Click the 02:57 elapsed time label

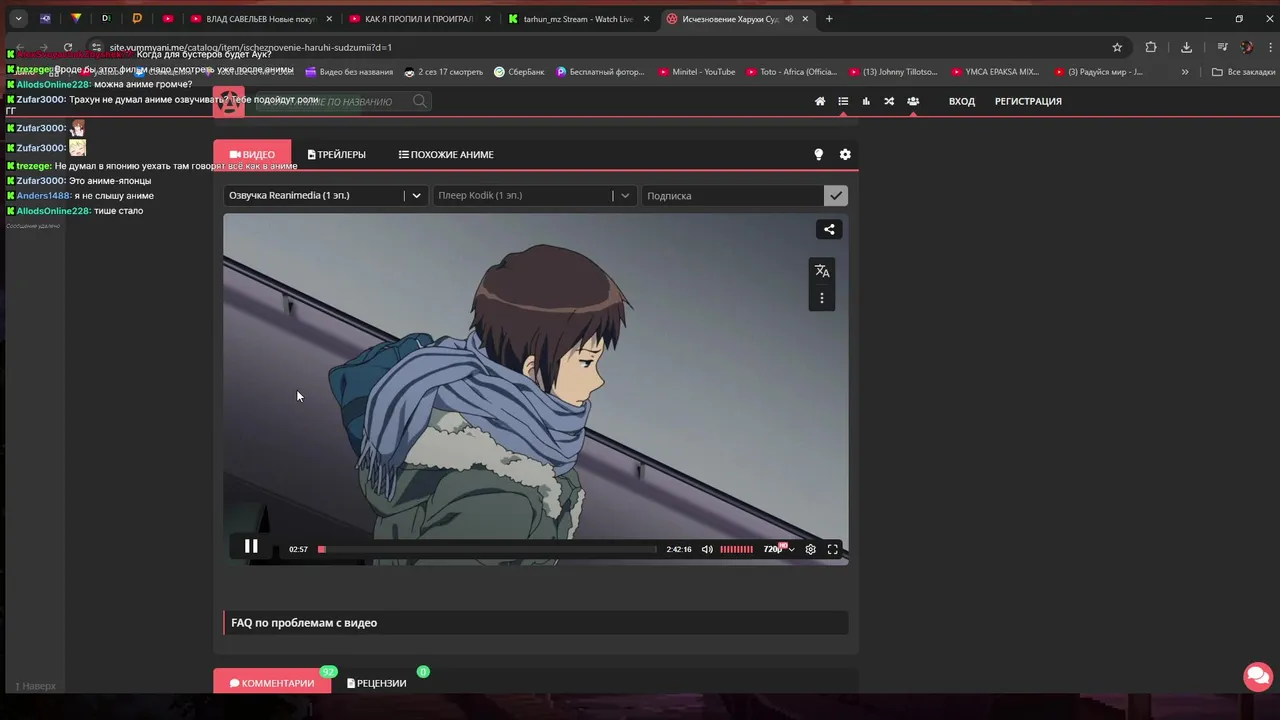click(x=298, y=549)
